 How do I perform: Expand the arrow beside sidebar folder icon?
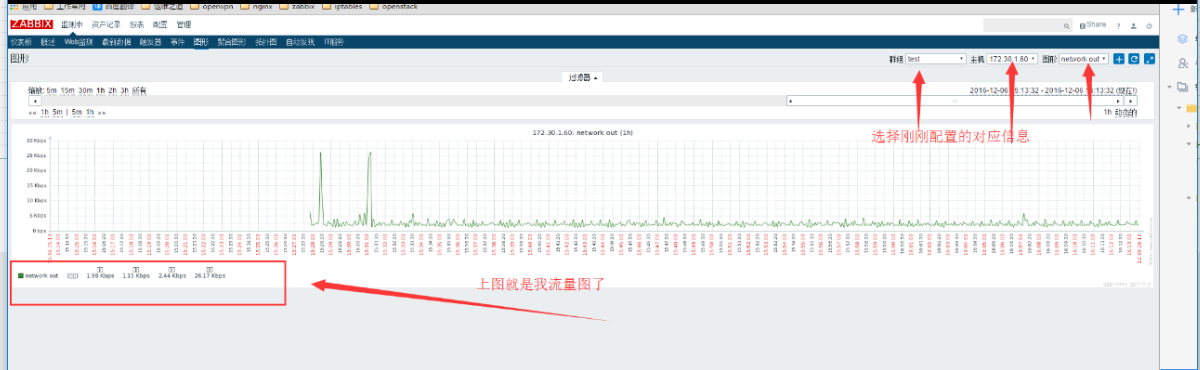(x=1170, y=87)
